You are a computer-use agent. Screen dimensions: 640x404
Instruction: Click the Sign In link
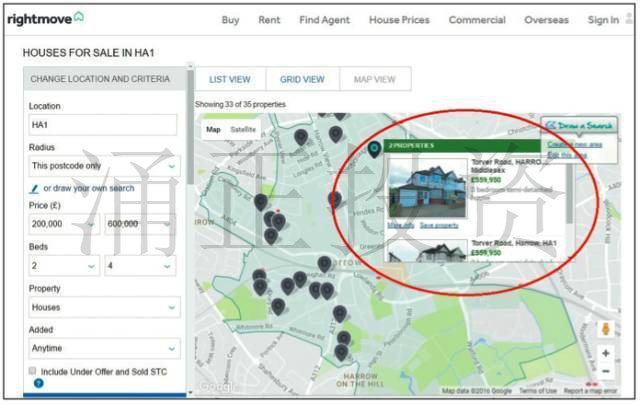pyautogui.click(x=603, y=20)
